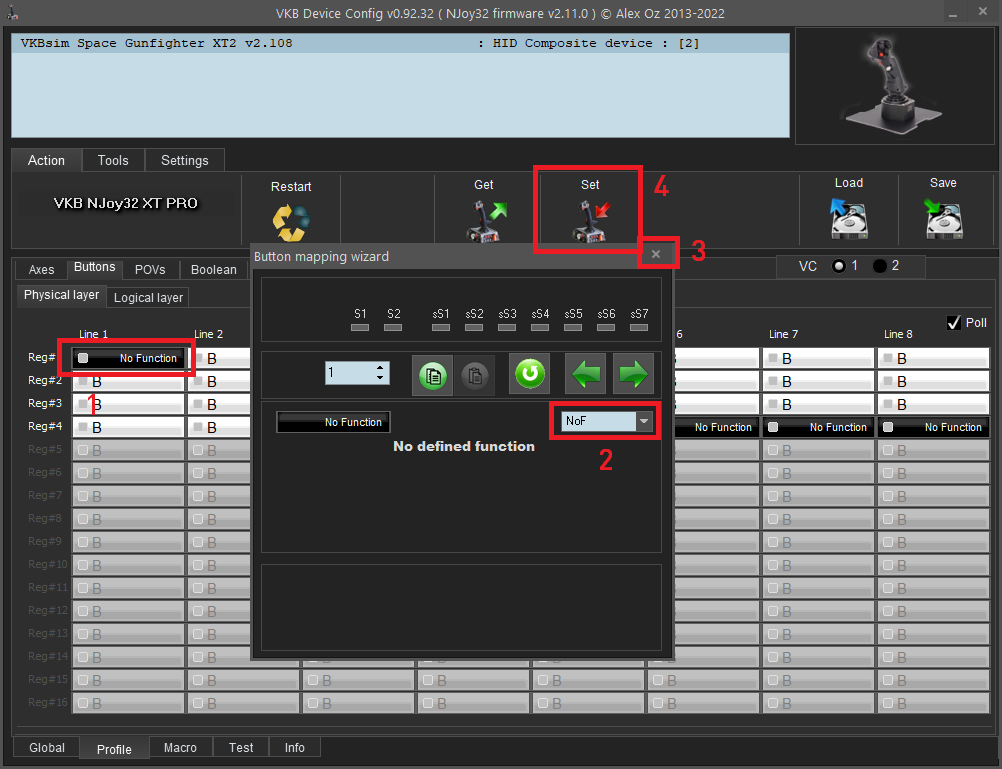
Task: Click Reg#4 Line 1 button cell
Action: click(128, 428)
